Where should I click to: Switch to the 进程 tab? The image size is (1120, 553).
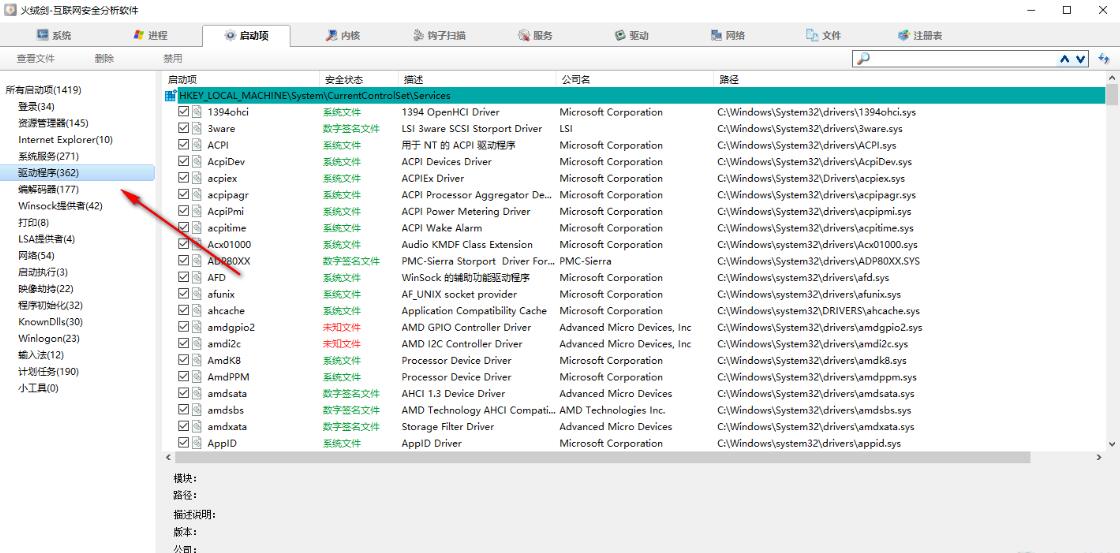151,35
